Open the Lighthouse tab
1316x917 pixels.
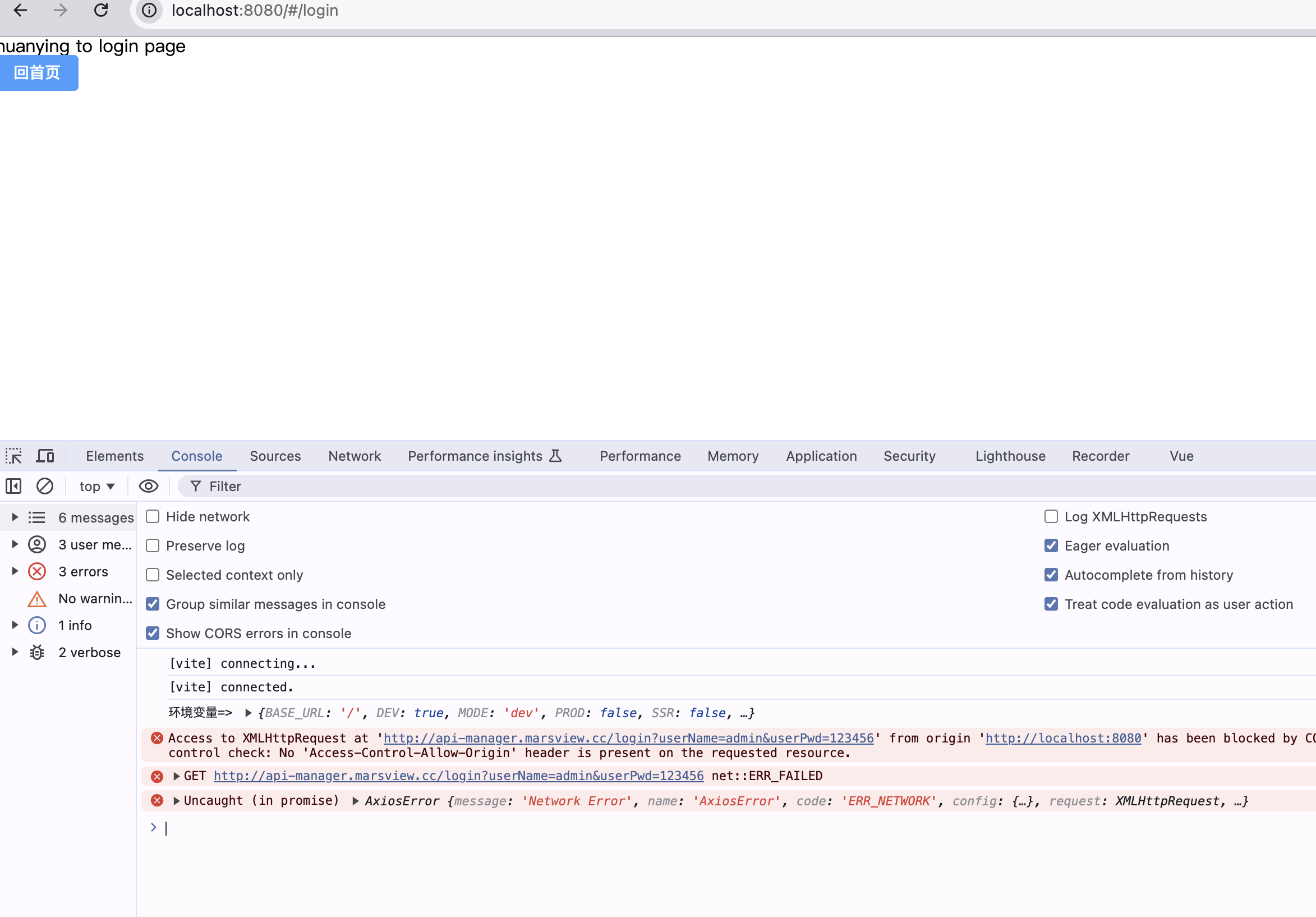(1011, 456)
